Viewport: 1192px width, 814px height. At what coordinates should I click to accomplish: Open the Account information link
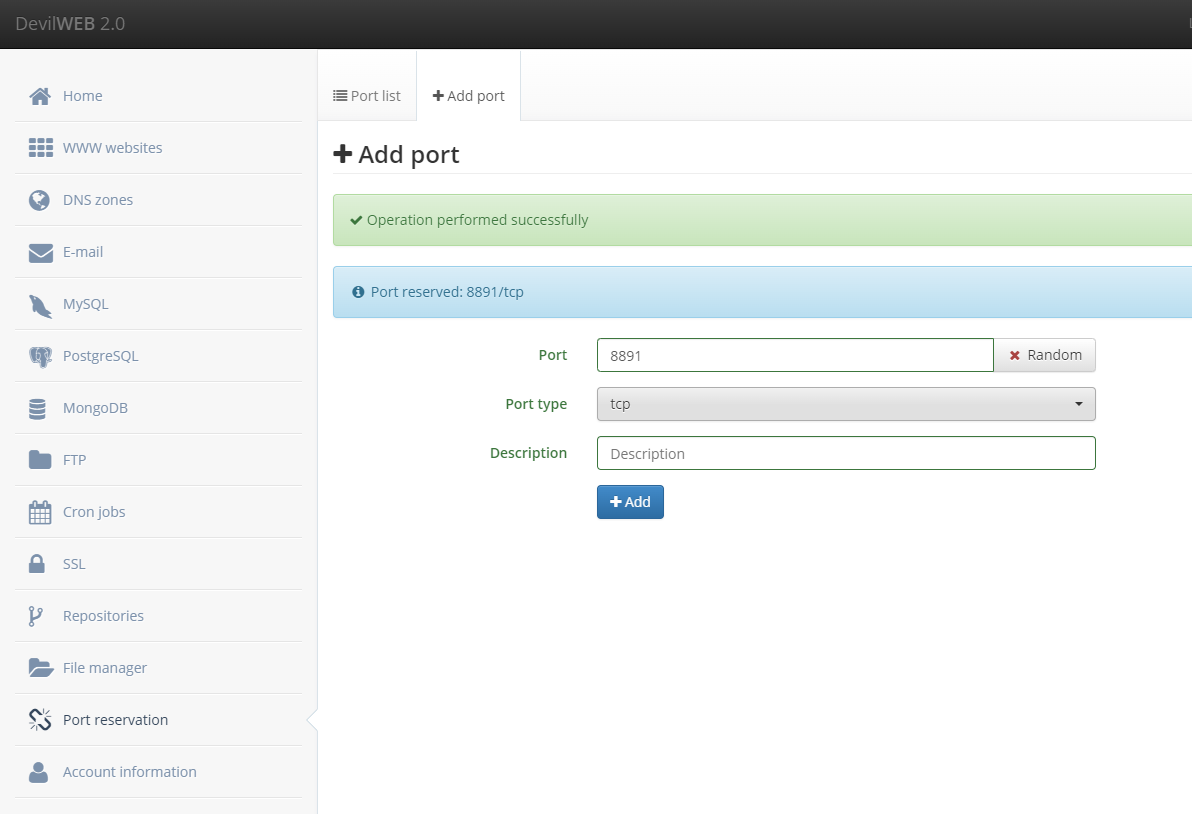(130, 771)
